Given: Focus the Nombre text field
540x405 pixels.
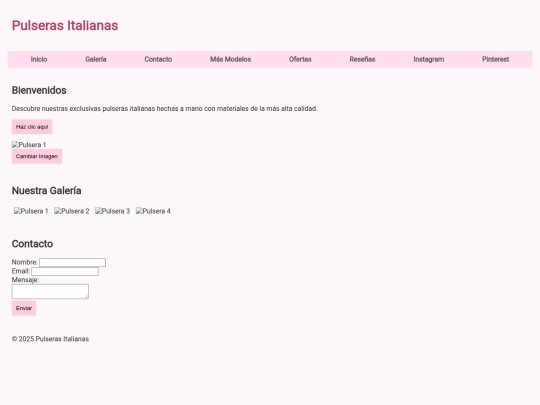Looking at the screenshot, I should click(x=72, y=262).
